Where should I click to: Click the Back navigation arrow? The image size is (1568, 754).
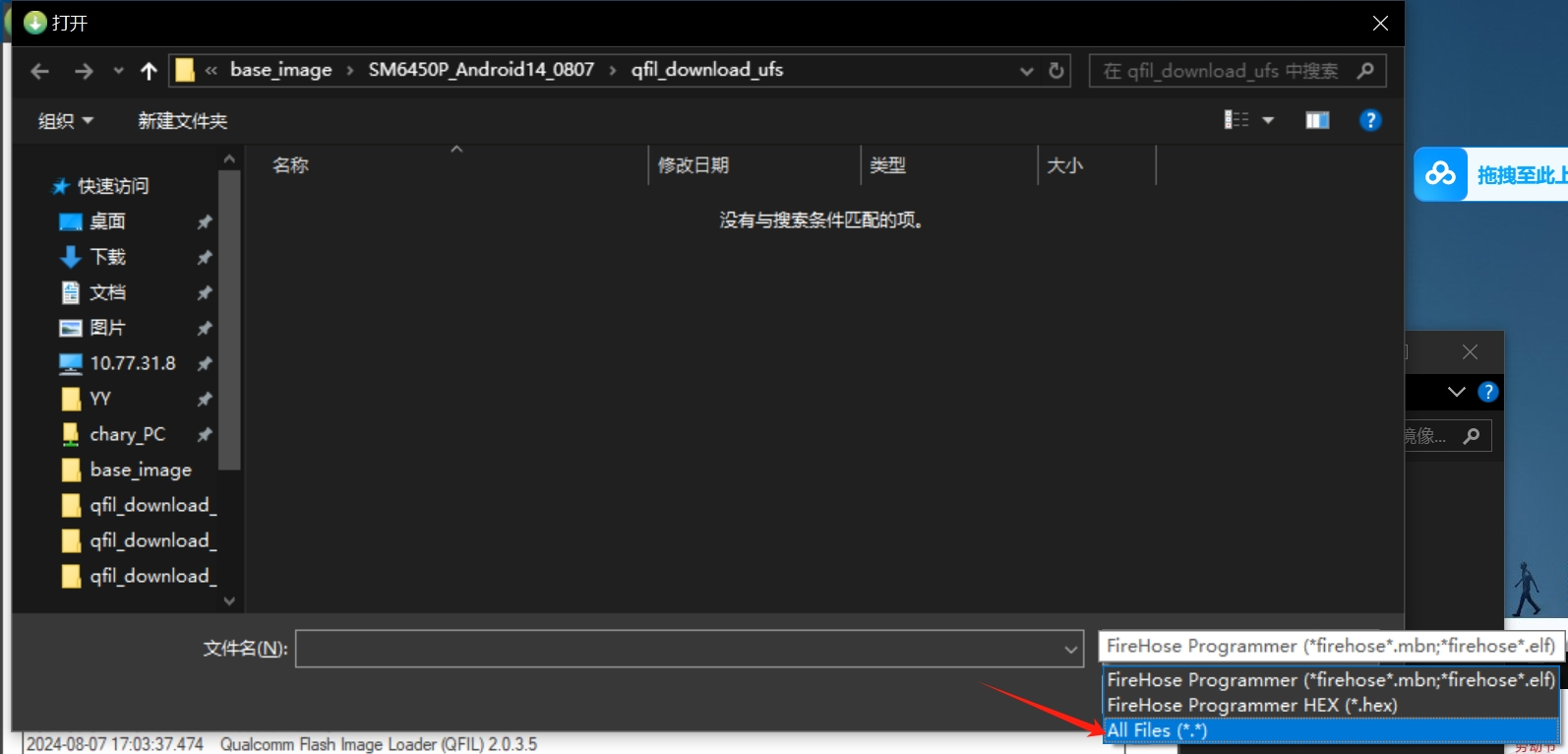point(39,71)
